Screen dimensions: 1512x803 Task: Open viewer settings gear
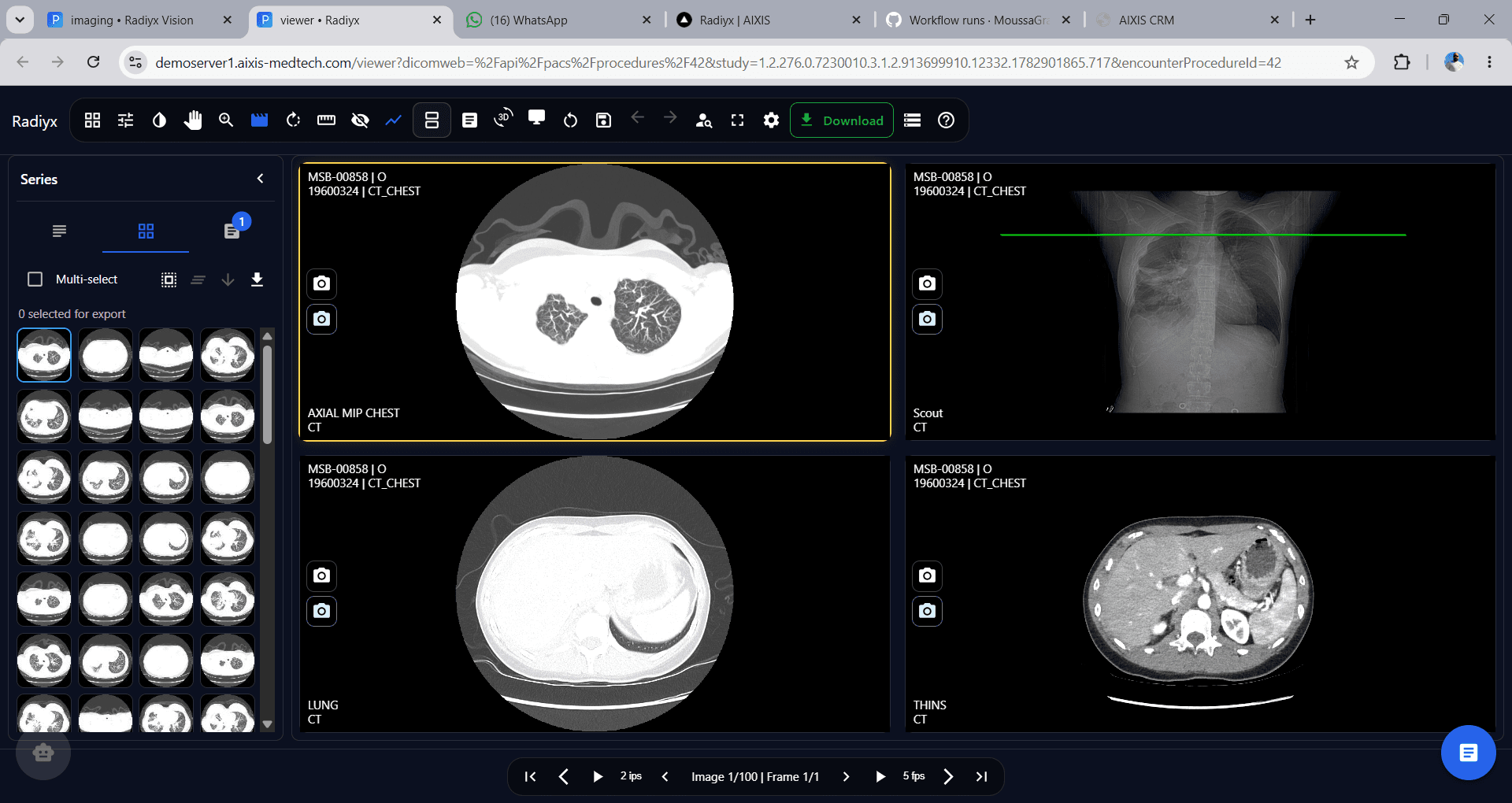(x=771, y=120)
